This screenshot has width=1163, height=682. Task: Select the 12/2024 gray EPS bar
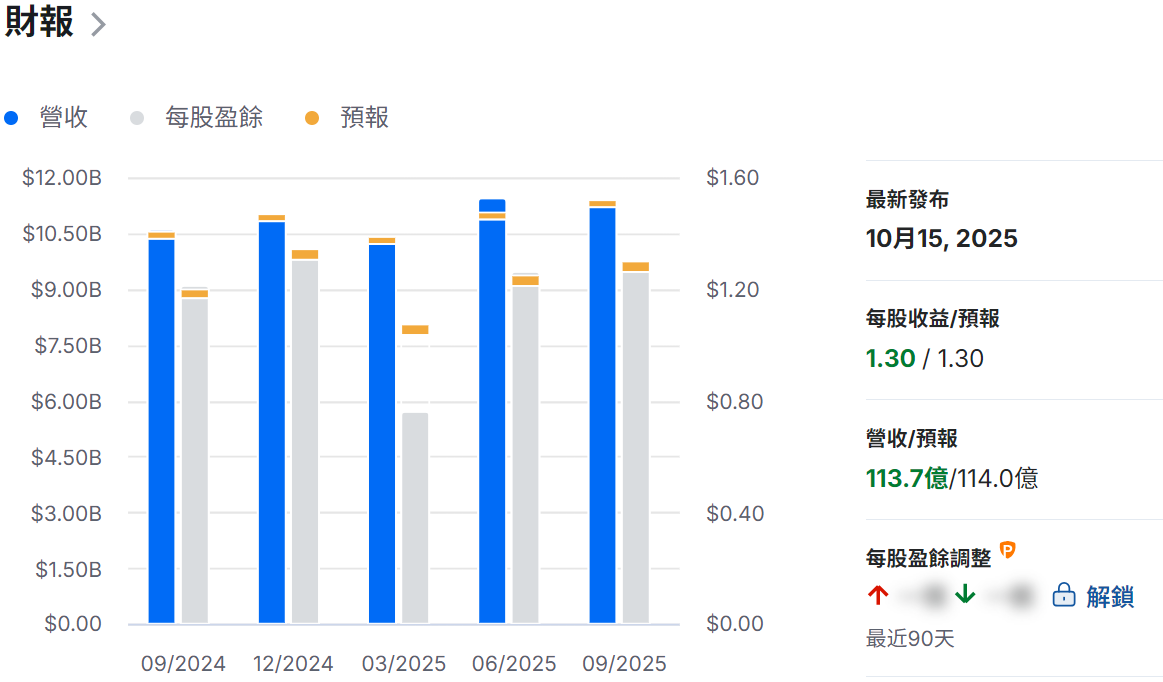pos(305,440)
